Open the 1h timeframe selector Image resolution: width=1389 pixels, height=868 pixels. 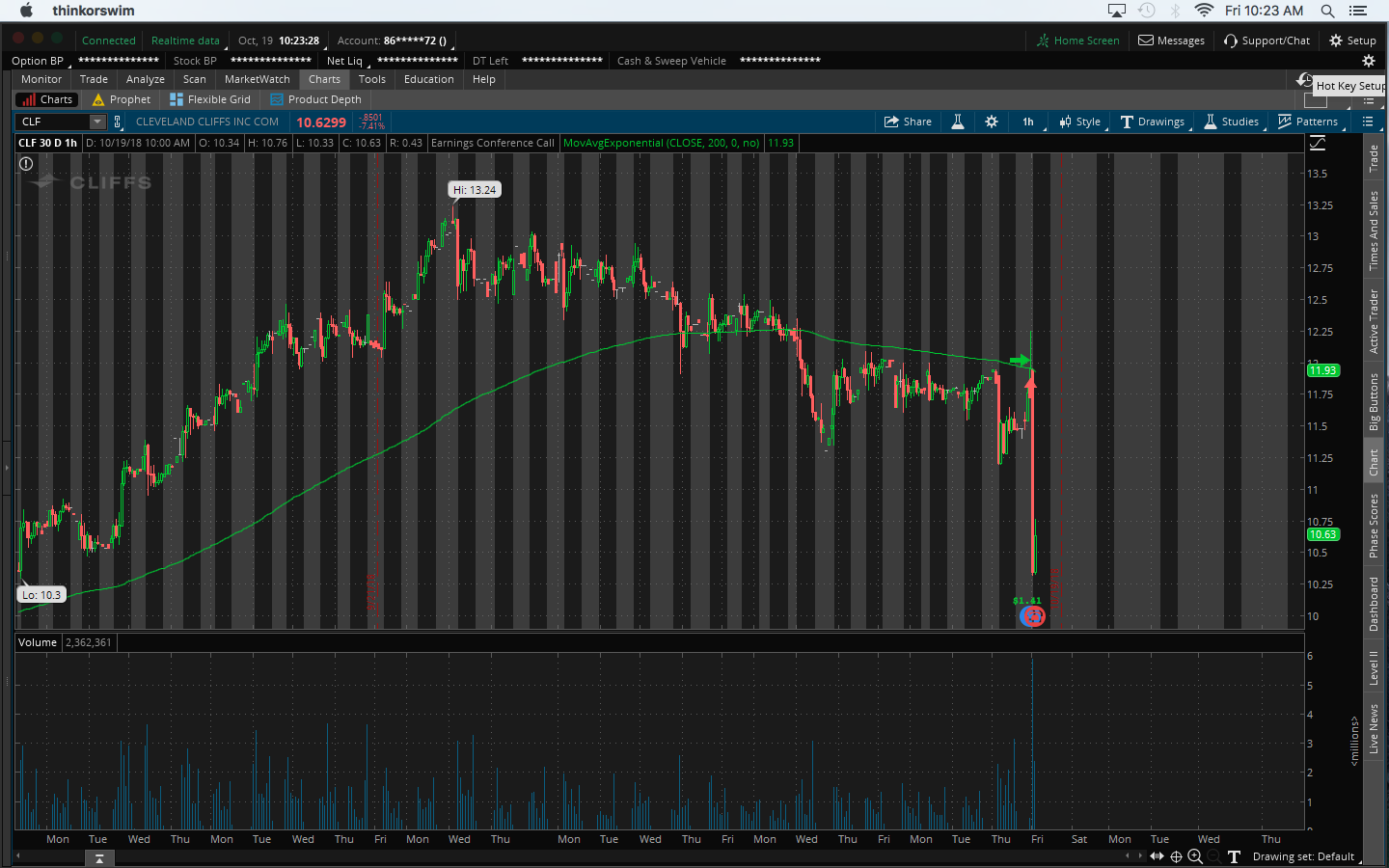1028,122
